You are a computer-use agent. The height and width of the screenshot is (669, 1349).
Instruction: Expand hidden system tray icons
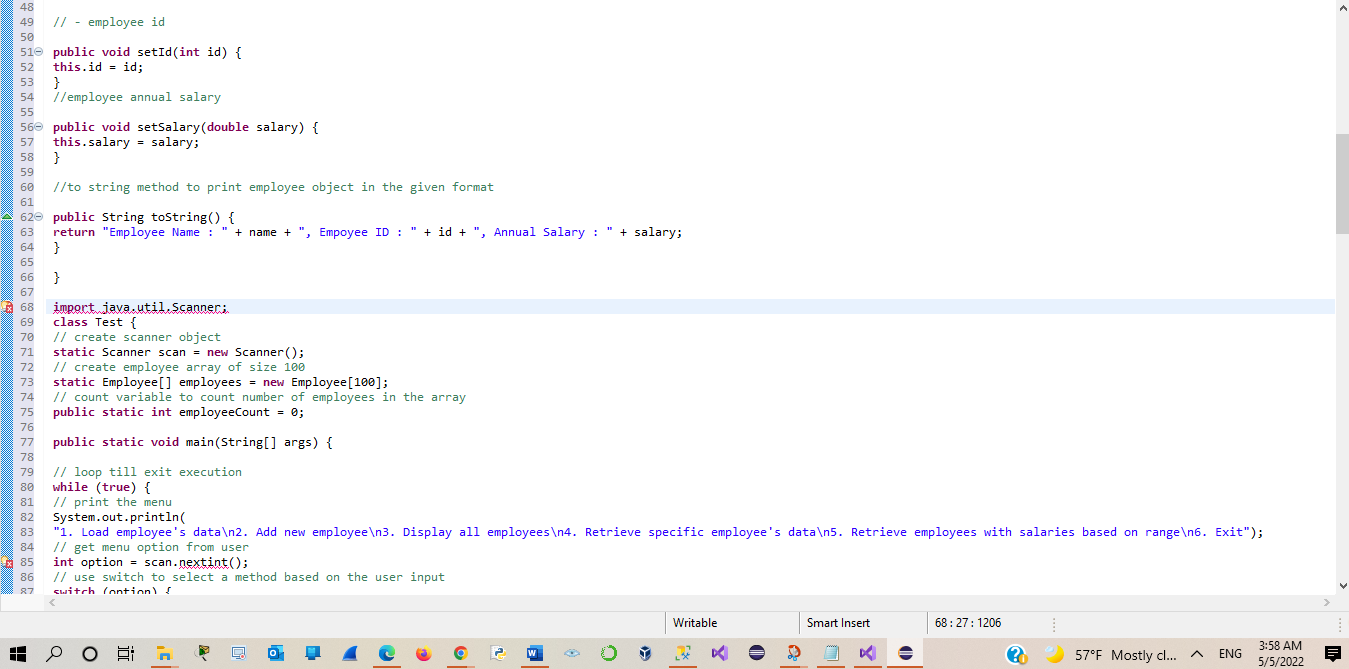1197,653
